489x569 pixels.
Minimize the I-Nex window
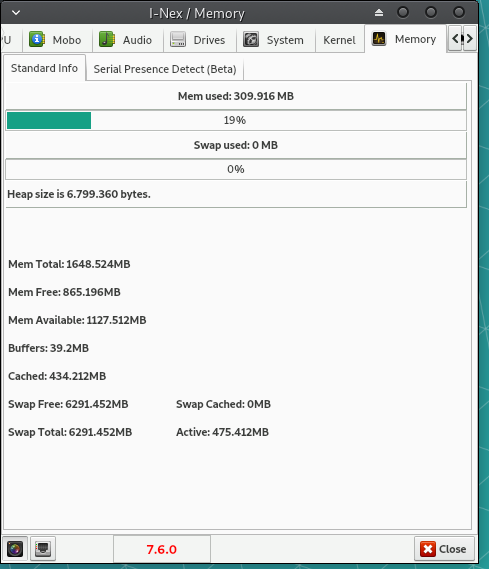(403, 12)
